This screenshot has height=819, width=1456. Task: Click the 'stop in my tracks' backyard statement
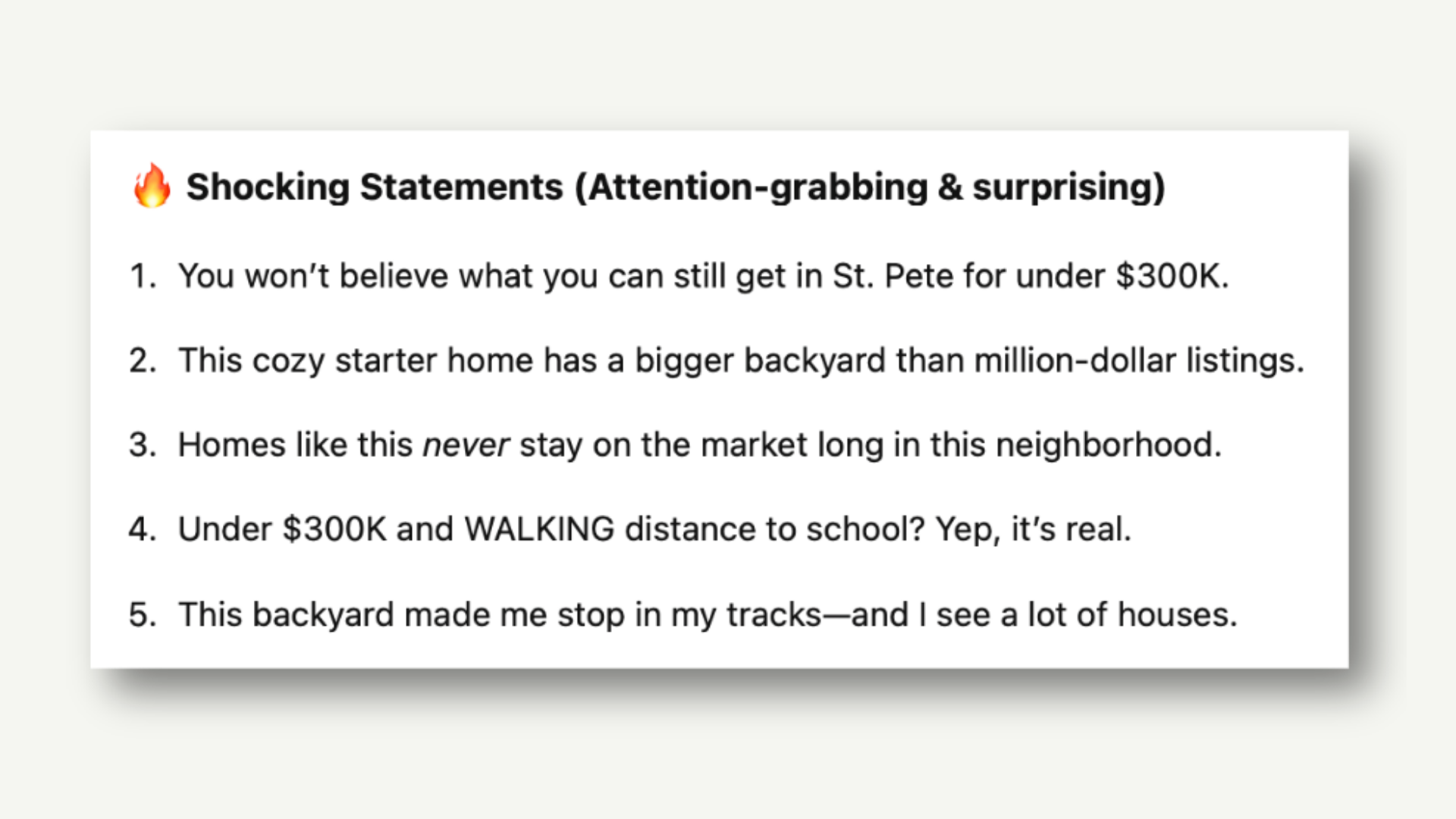coord(708,614)
